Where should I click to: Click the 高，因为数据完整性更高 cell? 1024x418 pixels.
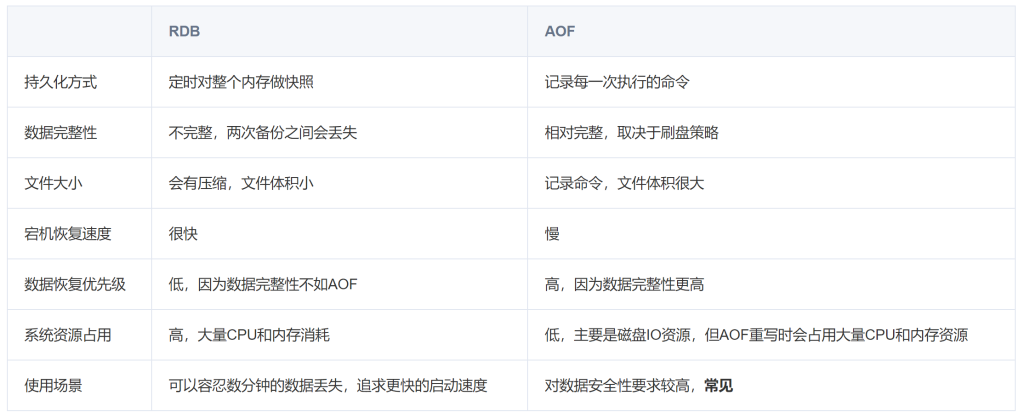(x=624, y=285)
